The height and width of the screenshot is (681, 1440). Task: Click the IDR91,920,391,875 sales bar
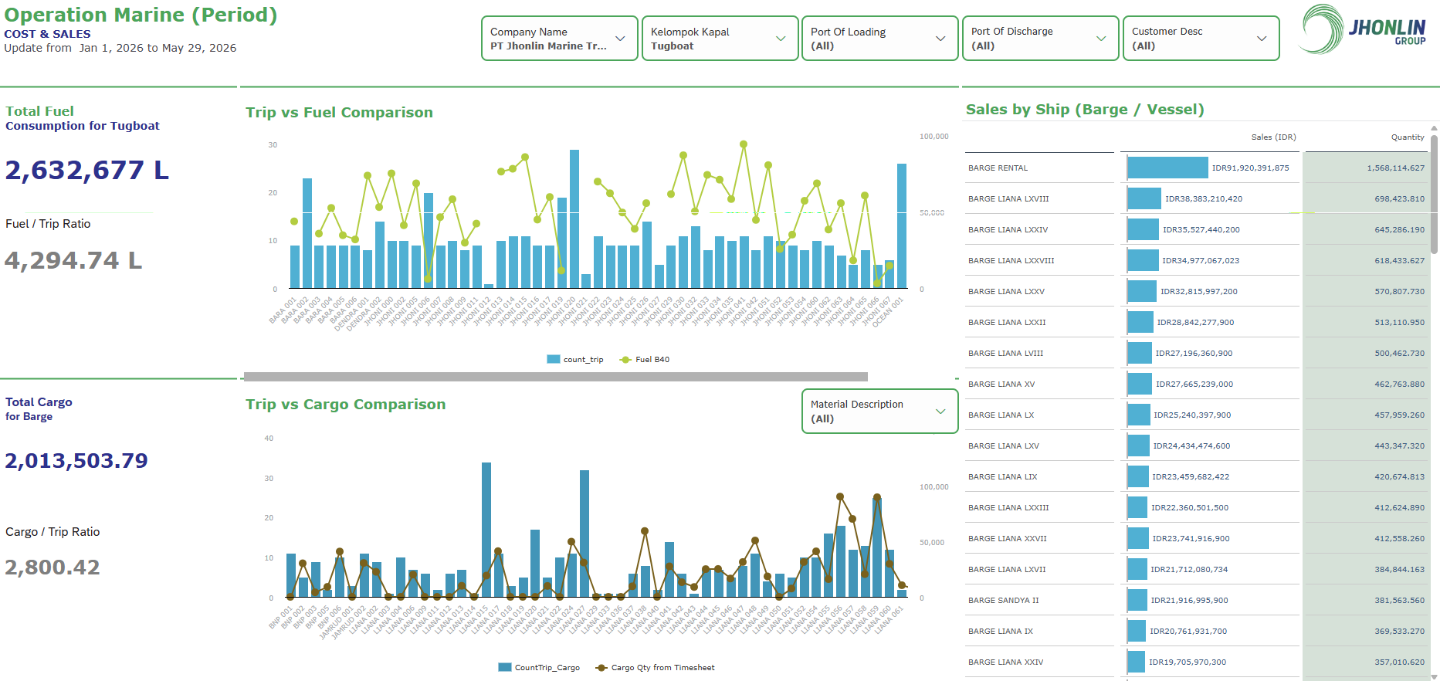(1167, 168)
